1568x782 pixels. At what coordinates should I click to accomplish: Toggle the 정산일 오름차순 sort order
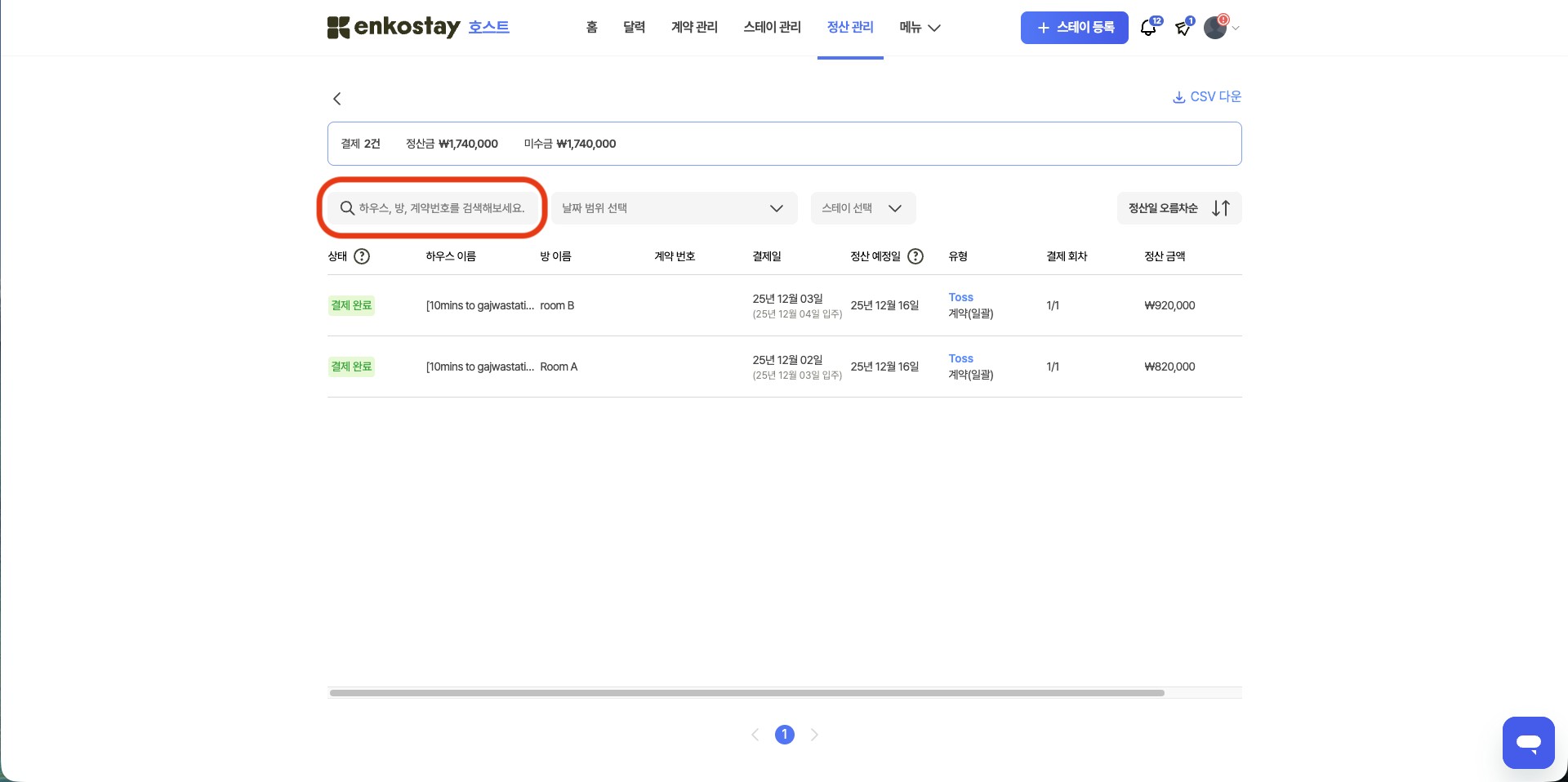(1178, 208)
